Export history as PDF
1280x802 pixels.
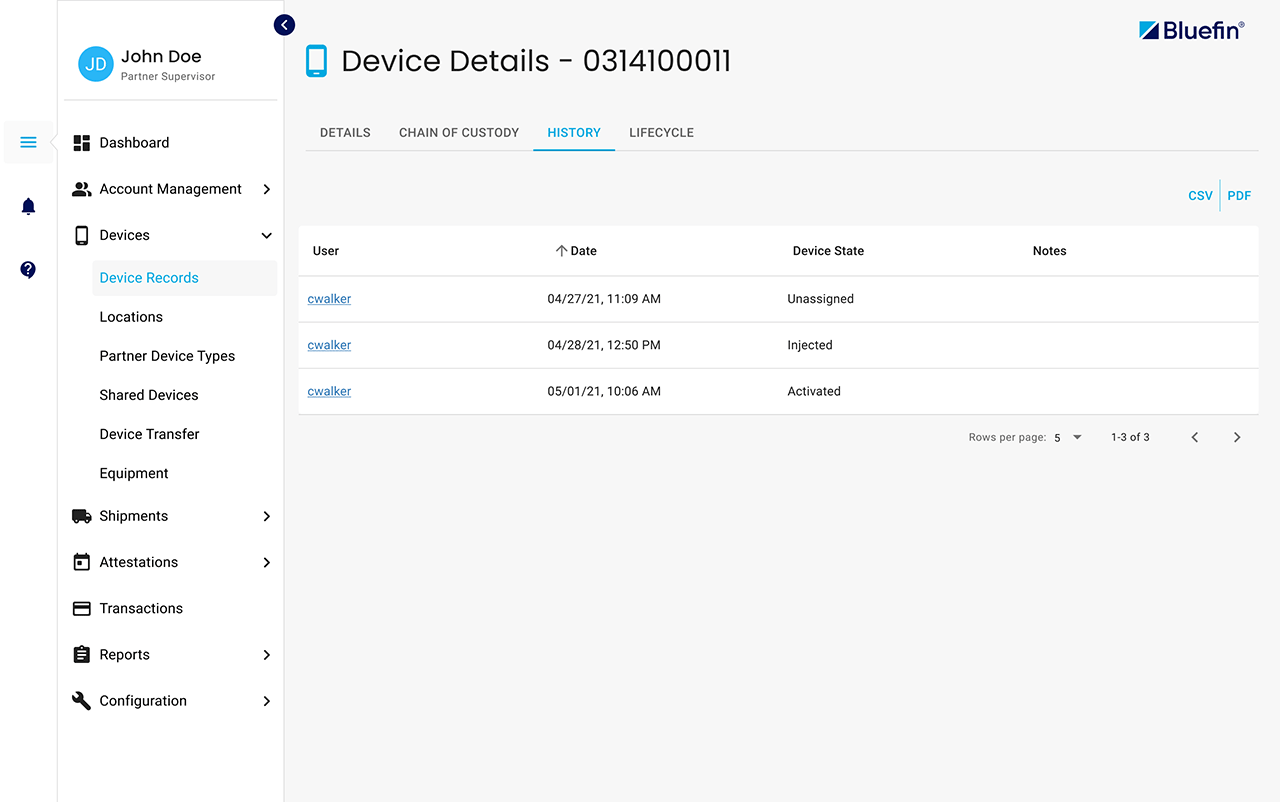(1239, 196)
